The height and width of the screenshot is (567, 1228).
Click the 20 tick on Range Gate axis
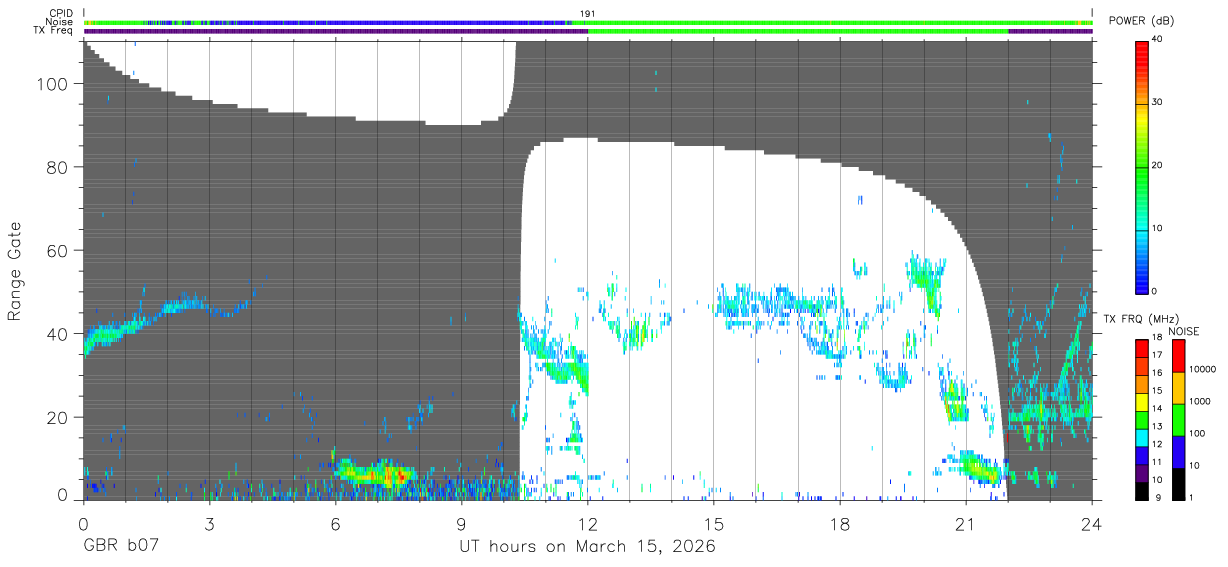(56, 417)
